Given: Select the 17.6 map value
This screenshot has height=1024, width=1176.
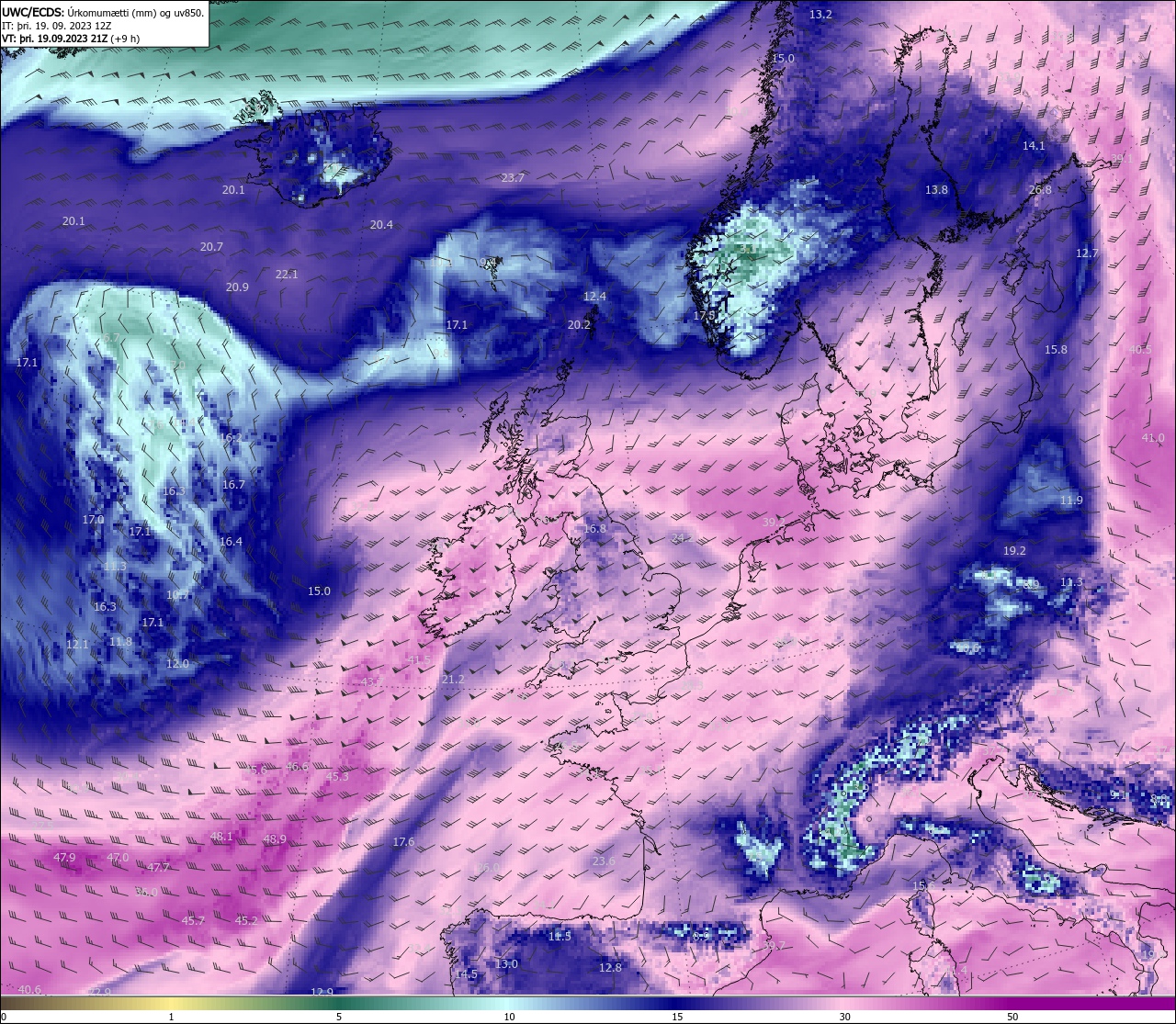Looking at the screenshot, I should coord(403,842).
